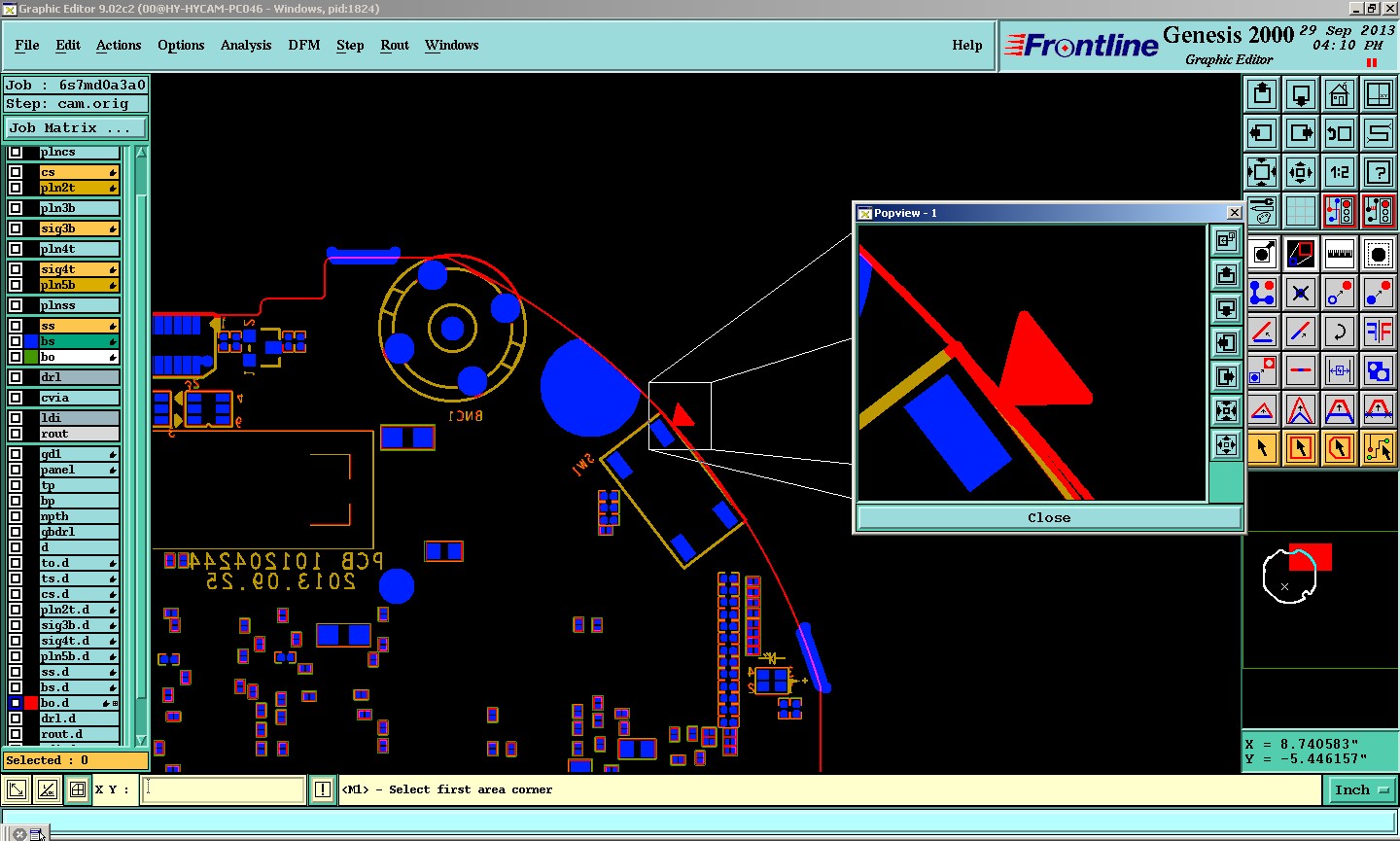Open the File menu
The image size is (1400, 841).
pyautogui.click(x=27, y=45)
